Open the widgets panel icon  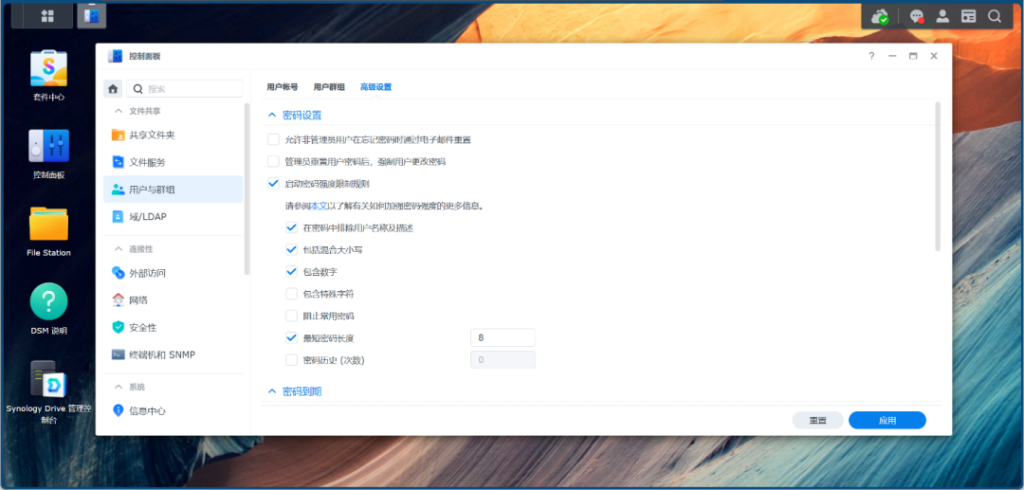point(968,16)
